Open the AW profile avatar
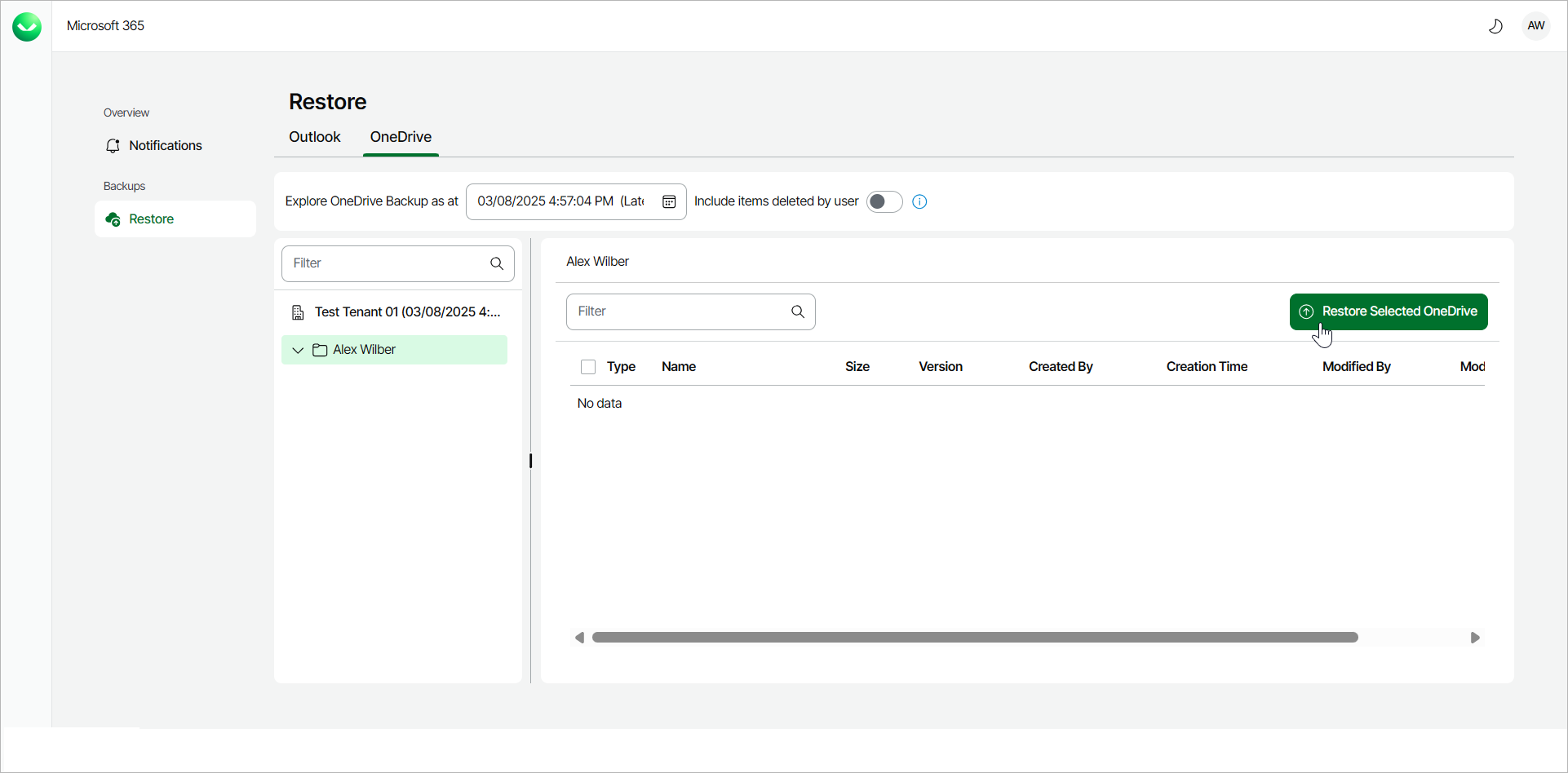Image resolution: width=1568 pixels, height=773 pixels. (1535, 25)
